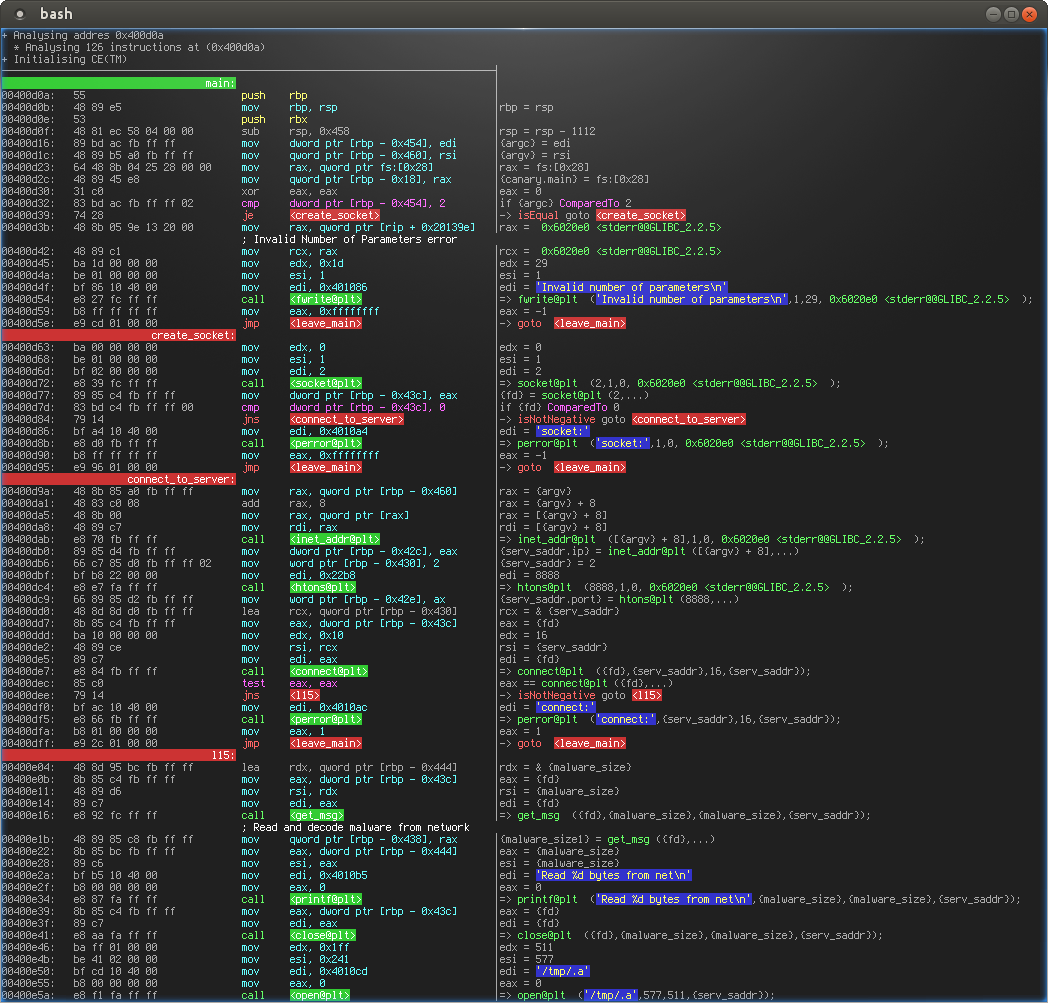The width and height of the screenshot is (1048, 1003).
Task: Click '<perror@plt>' on the 00400d8b row
Action: [x=326, y=444]
